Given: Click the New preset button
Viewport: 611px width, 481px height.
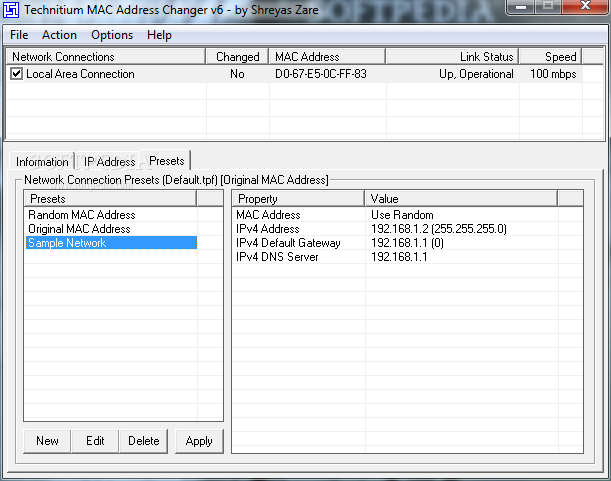Looking at the screenshot, I should 47,441.
